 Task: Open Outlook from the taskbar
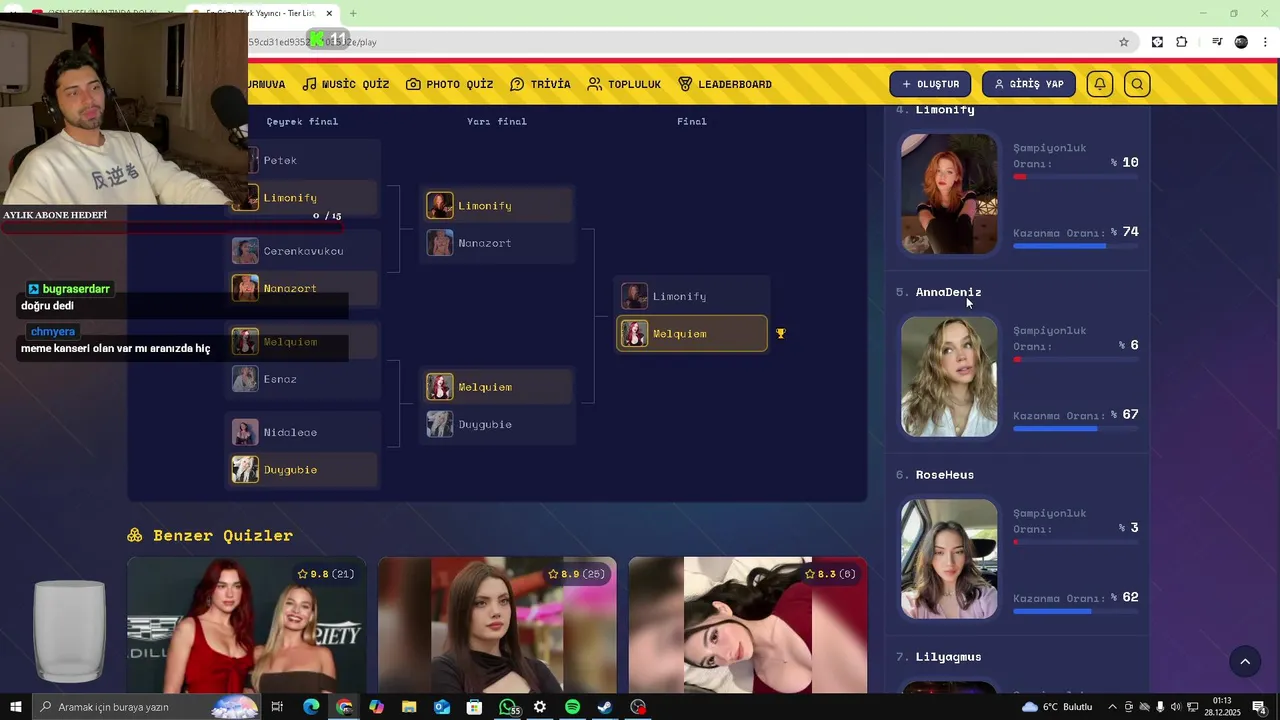(442, 707)
